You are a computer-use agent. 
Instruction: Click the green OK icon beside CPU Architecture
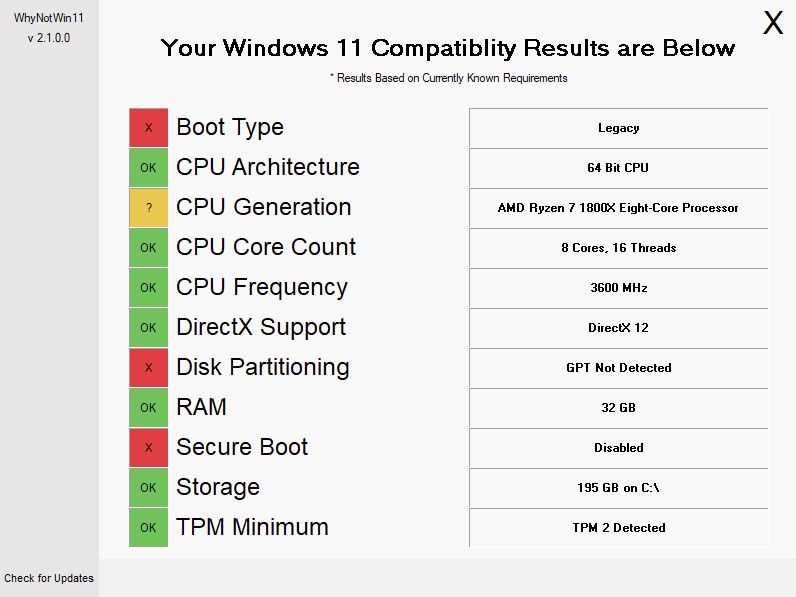148,168
